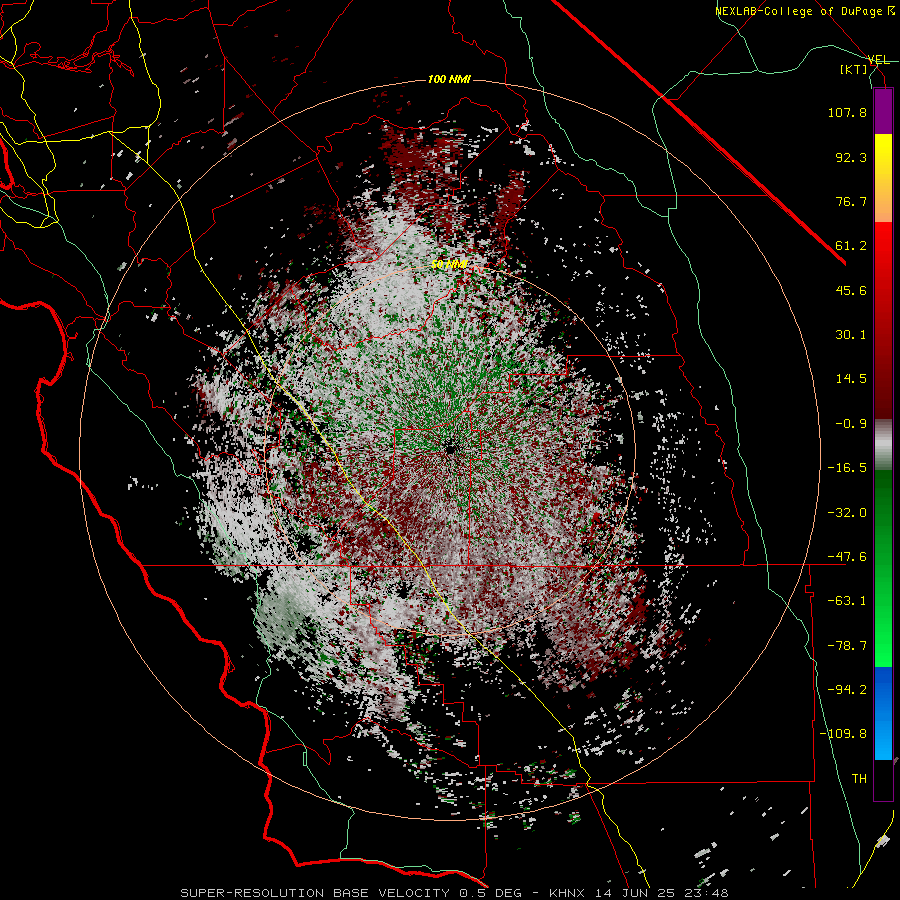The height and width of the screenshot is (900, 900).
Task: Click the 61.2 velocity scale value
Action: click(851, 246)
